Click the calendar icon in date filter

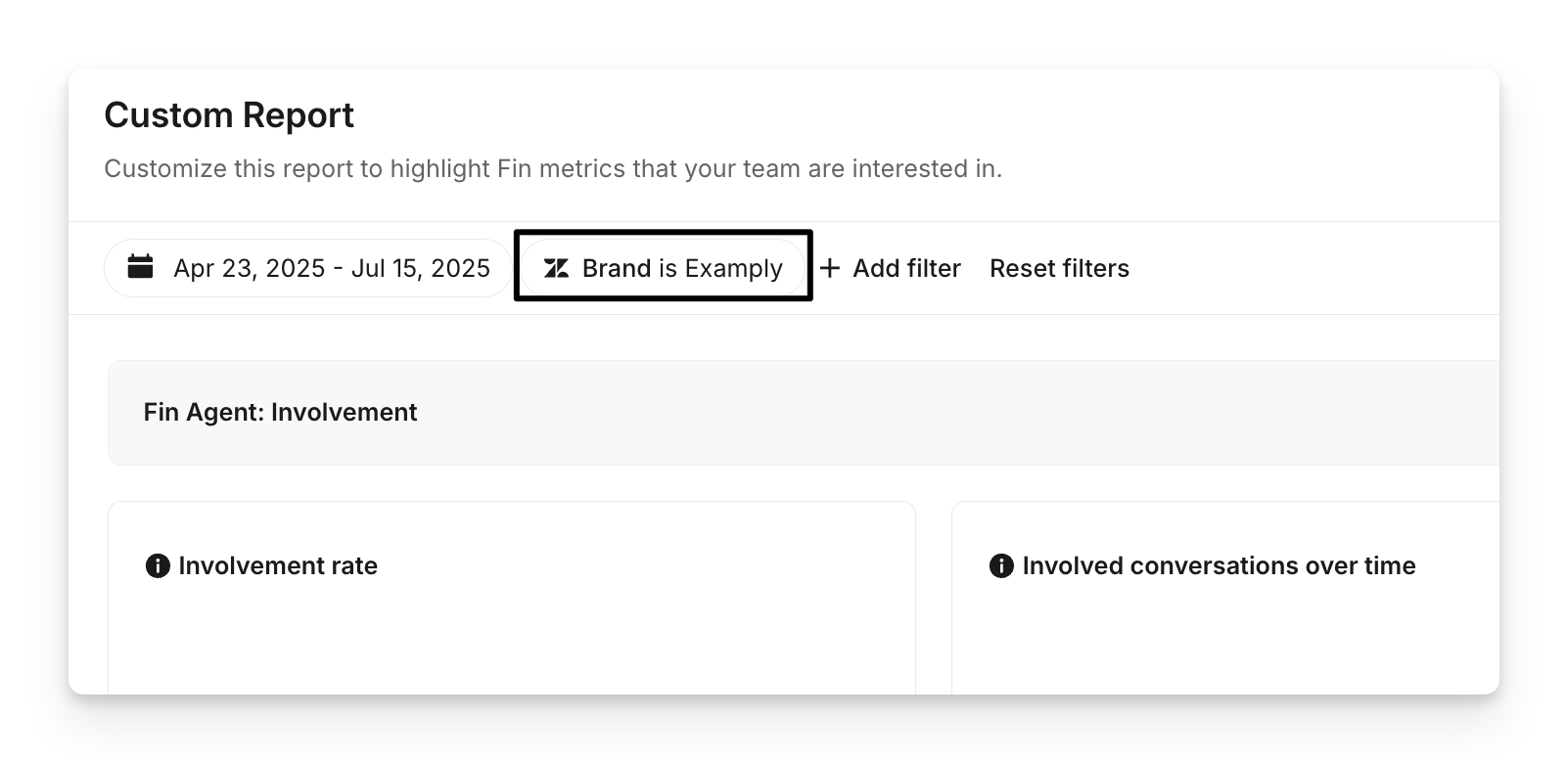click(x=141, y=267)
